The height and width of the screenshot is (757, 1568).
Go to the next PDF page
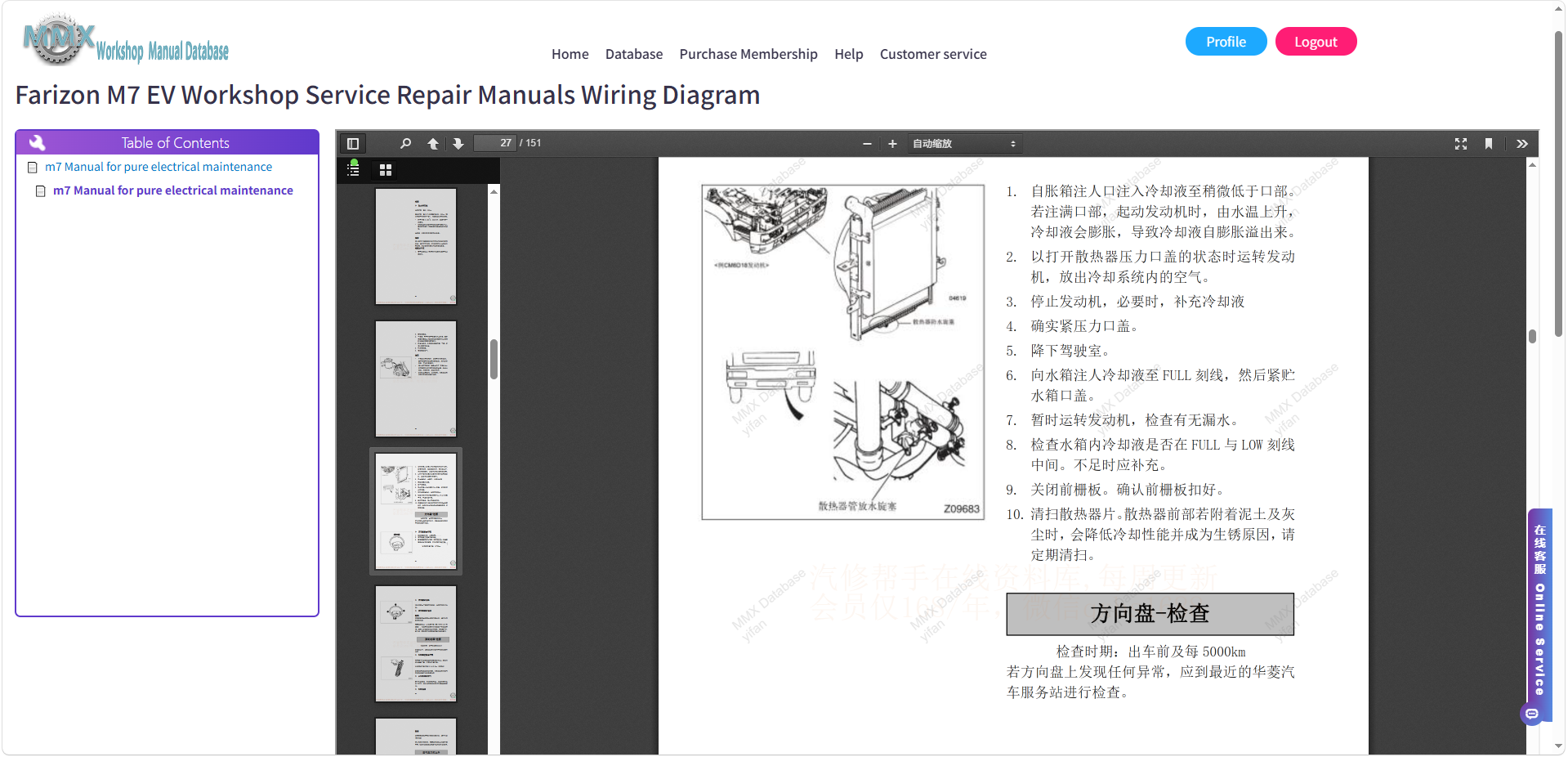pyautogui.click(x=458, y=144)
